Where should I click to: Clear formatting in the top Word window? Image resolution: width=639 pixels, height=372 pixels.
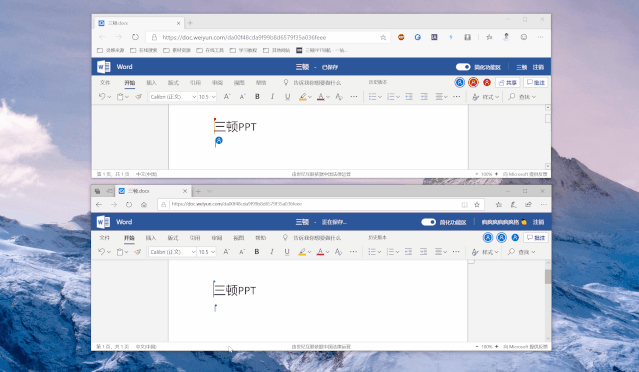click(x=339, y=97)
